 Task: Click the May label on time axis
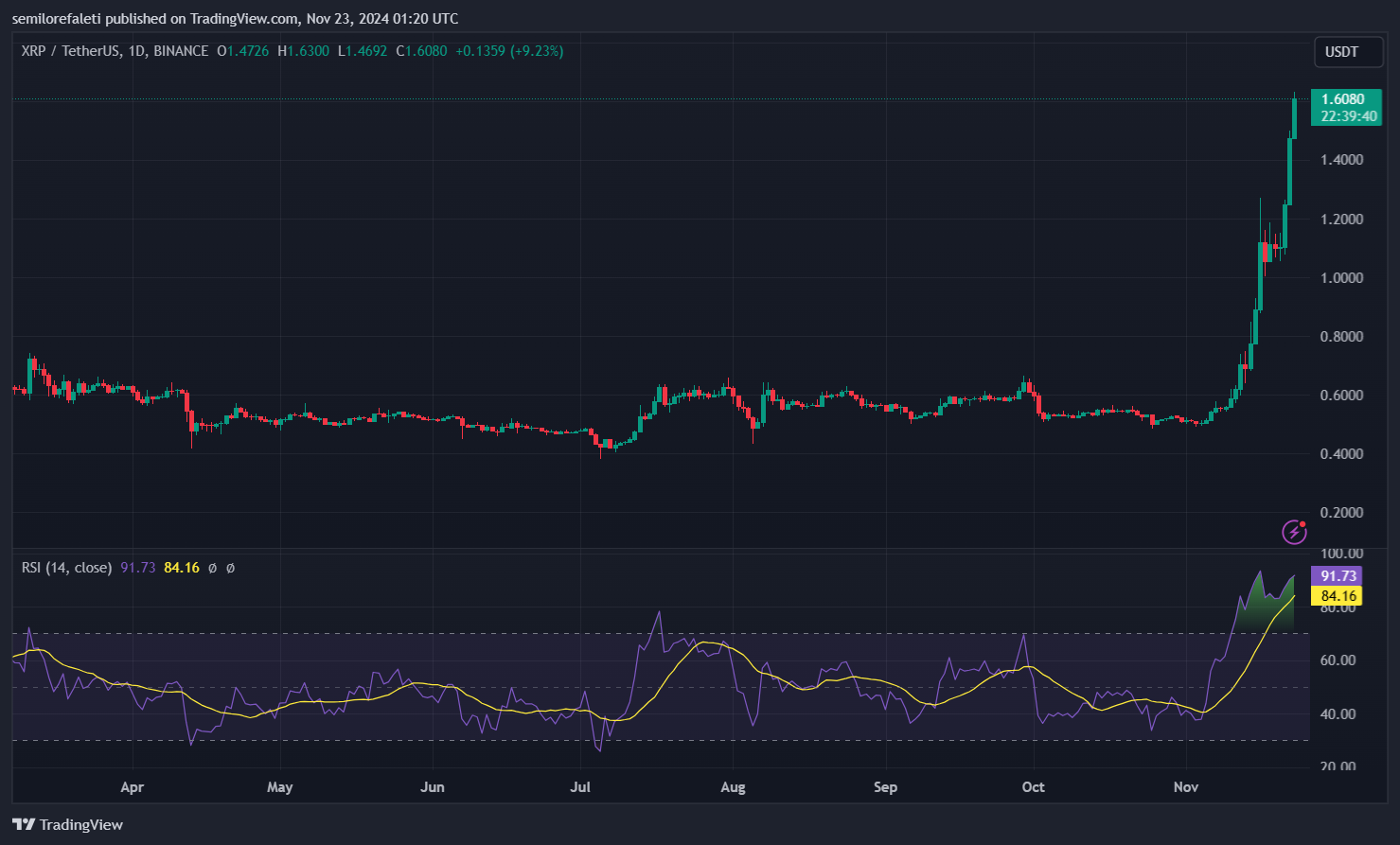pyautogui.click(x=280, y=787)
